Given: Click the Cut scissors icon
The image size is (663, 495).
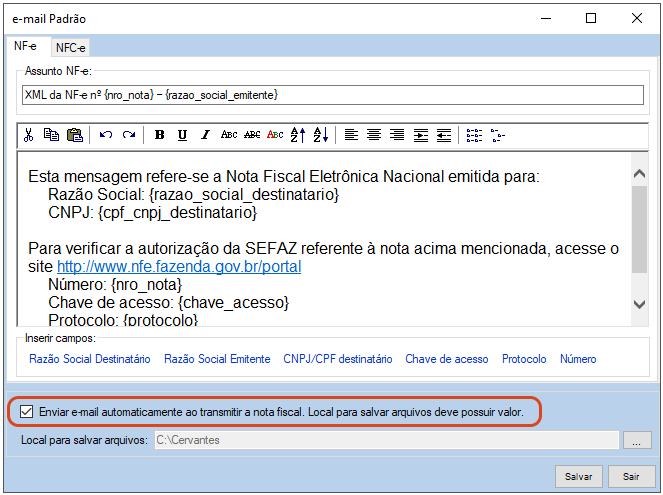Looking at the screenshot, I should click(28, 135).
